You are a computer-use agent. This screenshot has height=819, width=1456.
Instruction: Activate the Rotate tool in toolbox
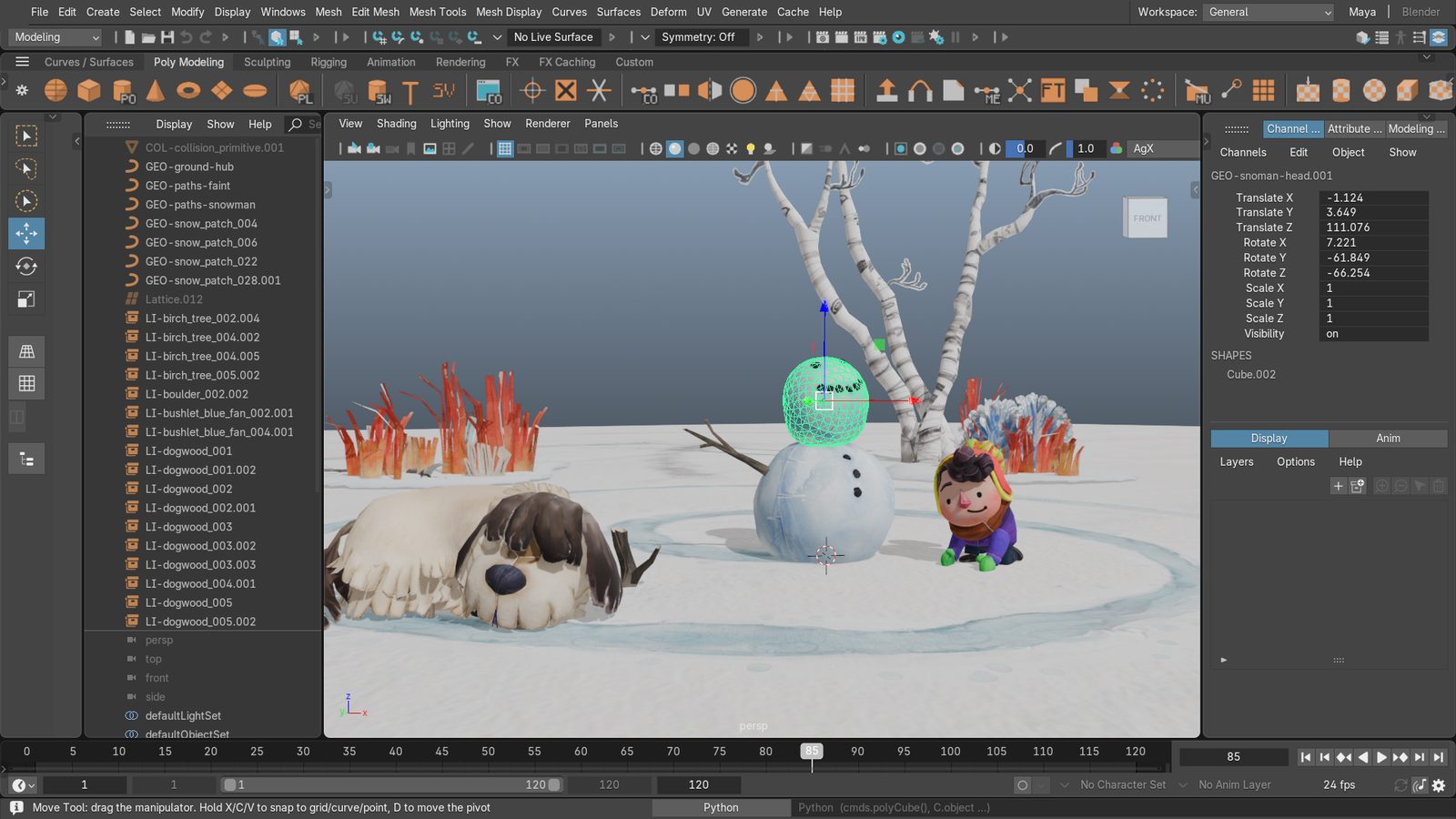tap(26, 267)
